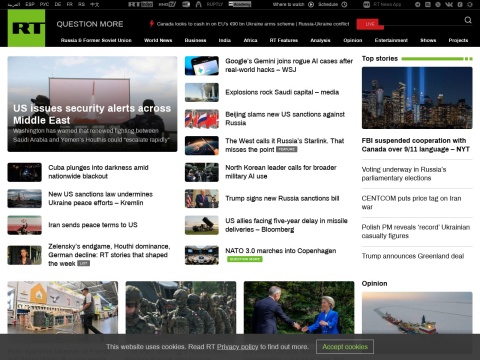The image size is (480, 360).
Task: Click the green RT logo
Action: click(x=26, y=28)
